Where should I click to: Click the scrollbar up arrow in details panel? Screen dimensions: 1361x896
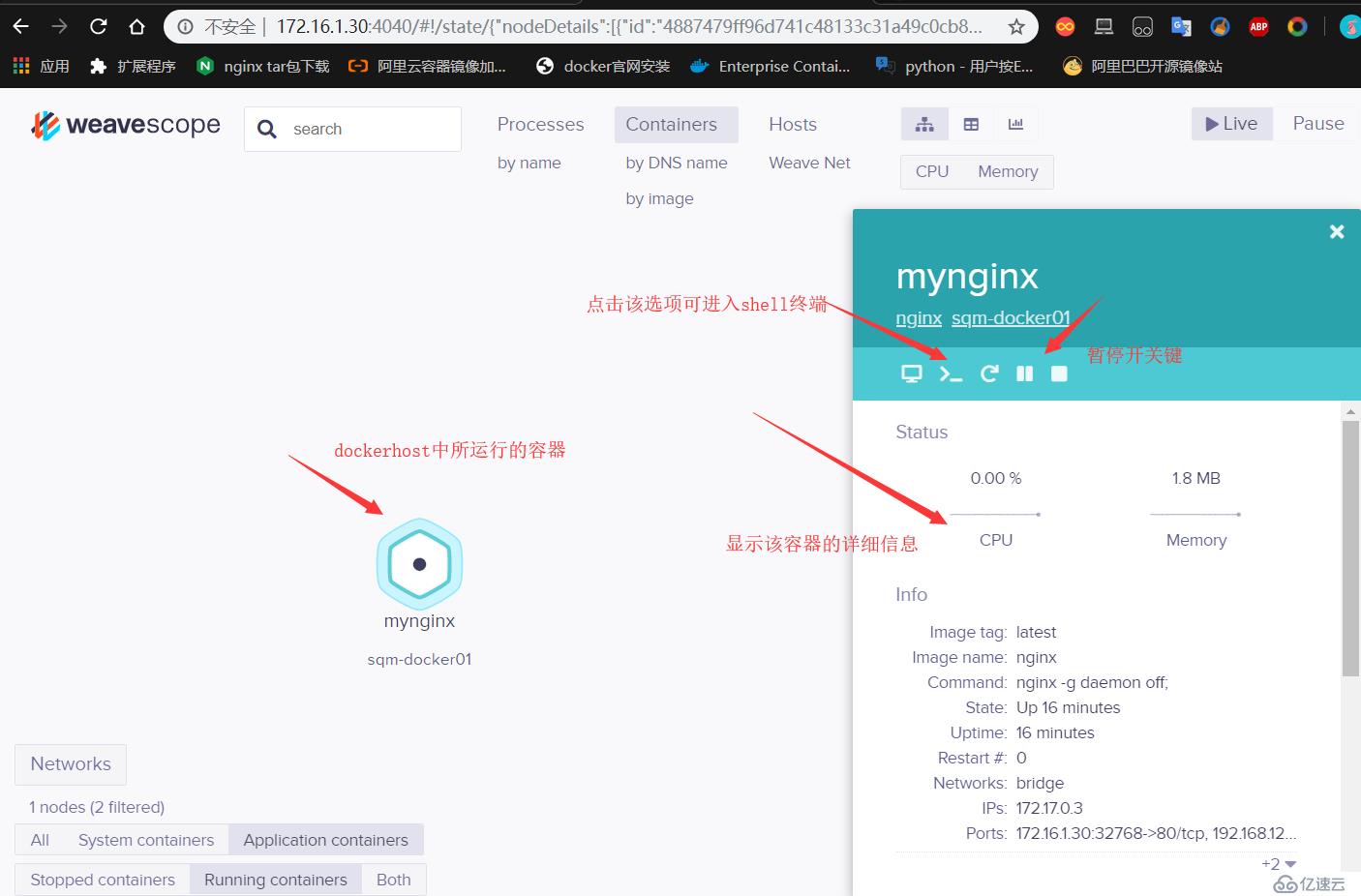point(1350,411)
